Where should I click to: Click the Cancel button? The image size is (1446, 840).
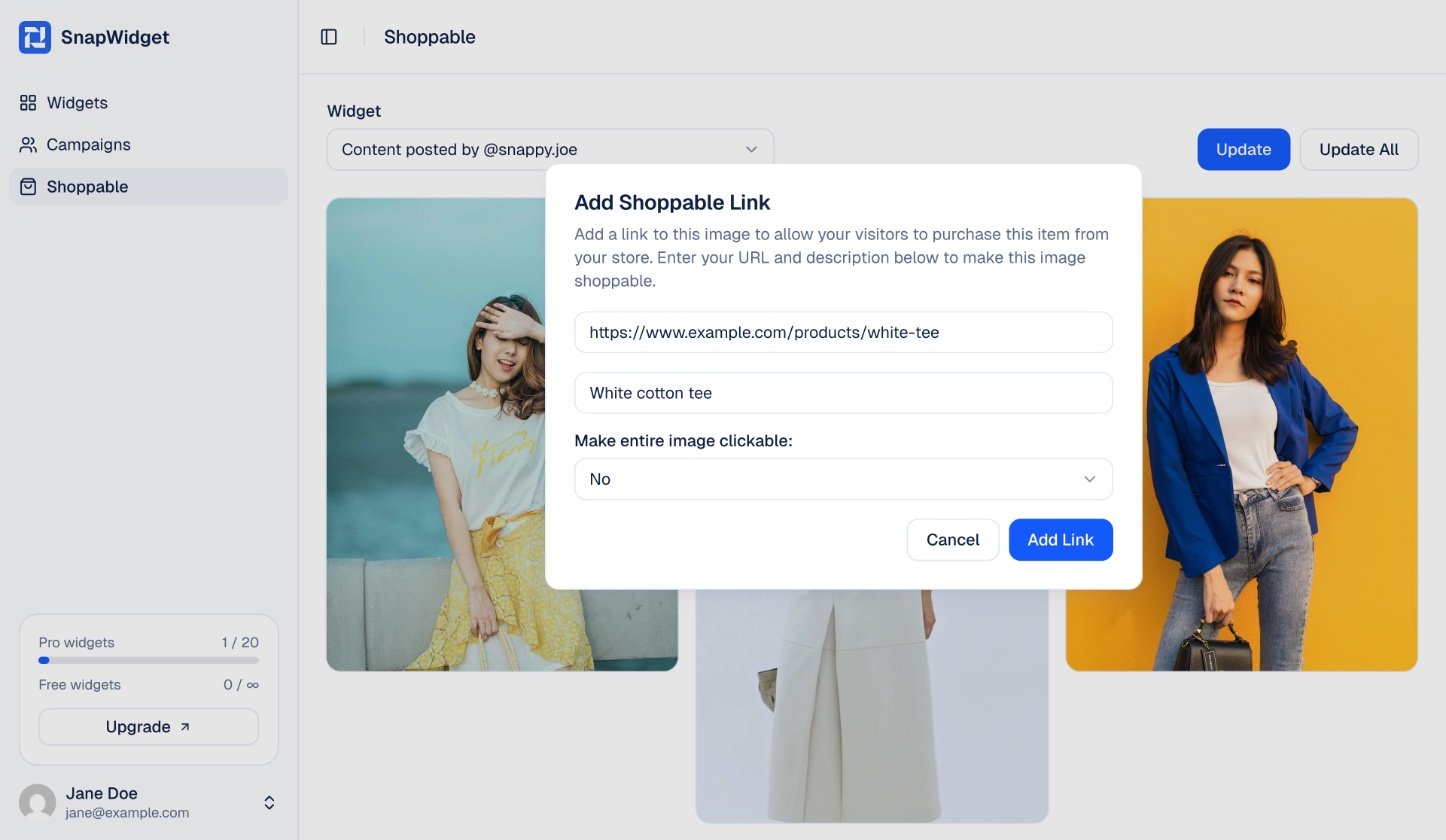(x=952, y=540)
